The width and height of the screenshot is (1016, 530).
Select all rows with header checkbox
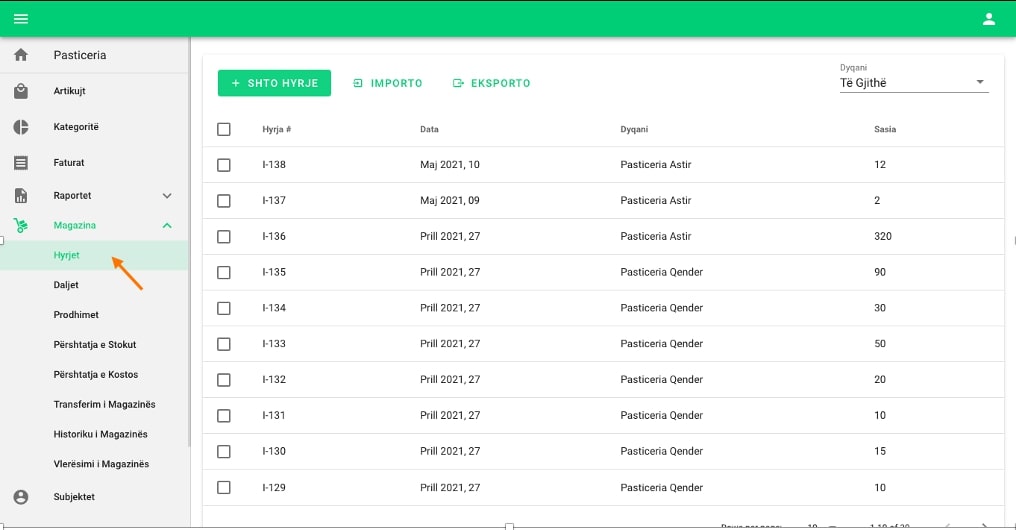click(224, 129)
